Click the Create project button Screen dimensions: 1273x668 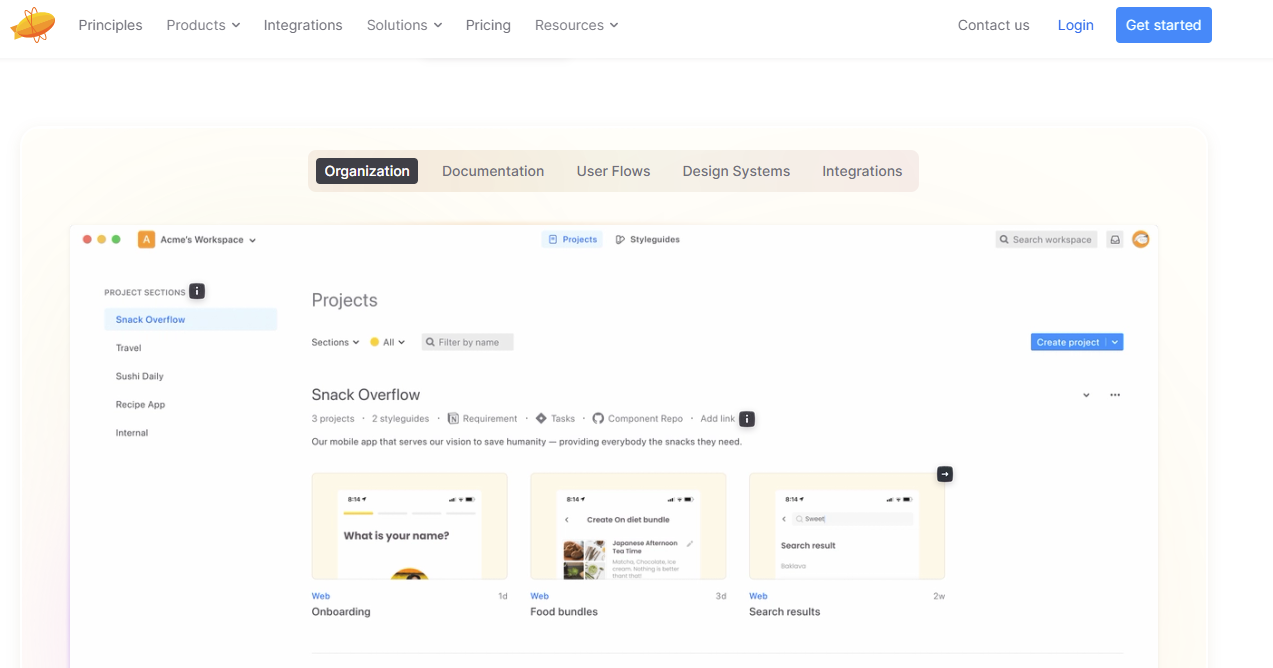1068,342
